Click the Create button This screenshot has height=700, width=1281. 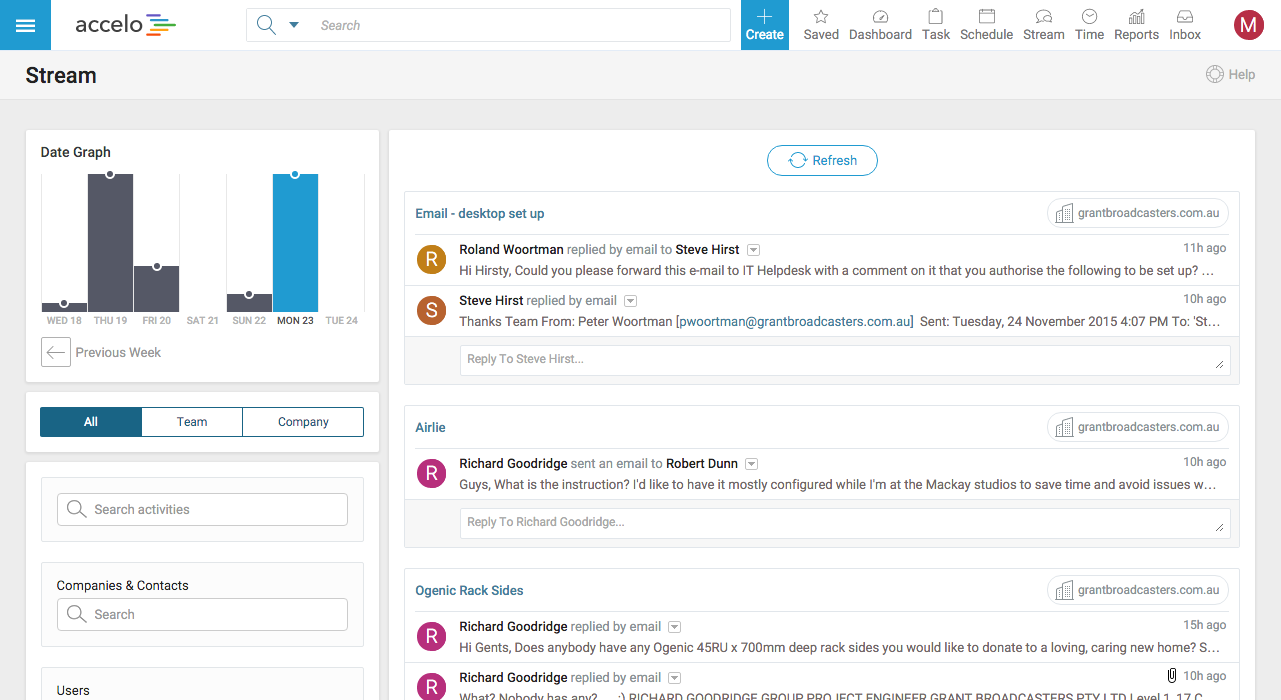point(764,25)
